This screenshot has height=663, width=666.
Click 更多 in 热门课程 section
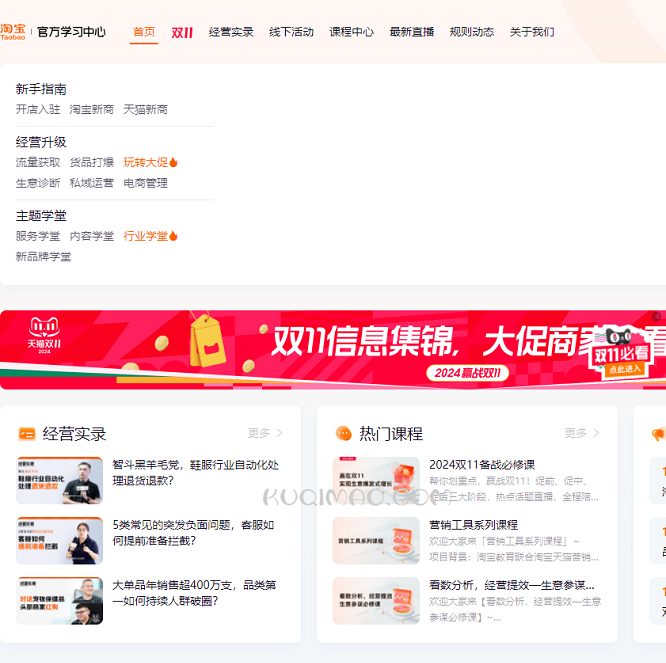click(x=576, y=433)
